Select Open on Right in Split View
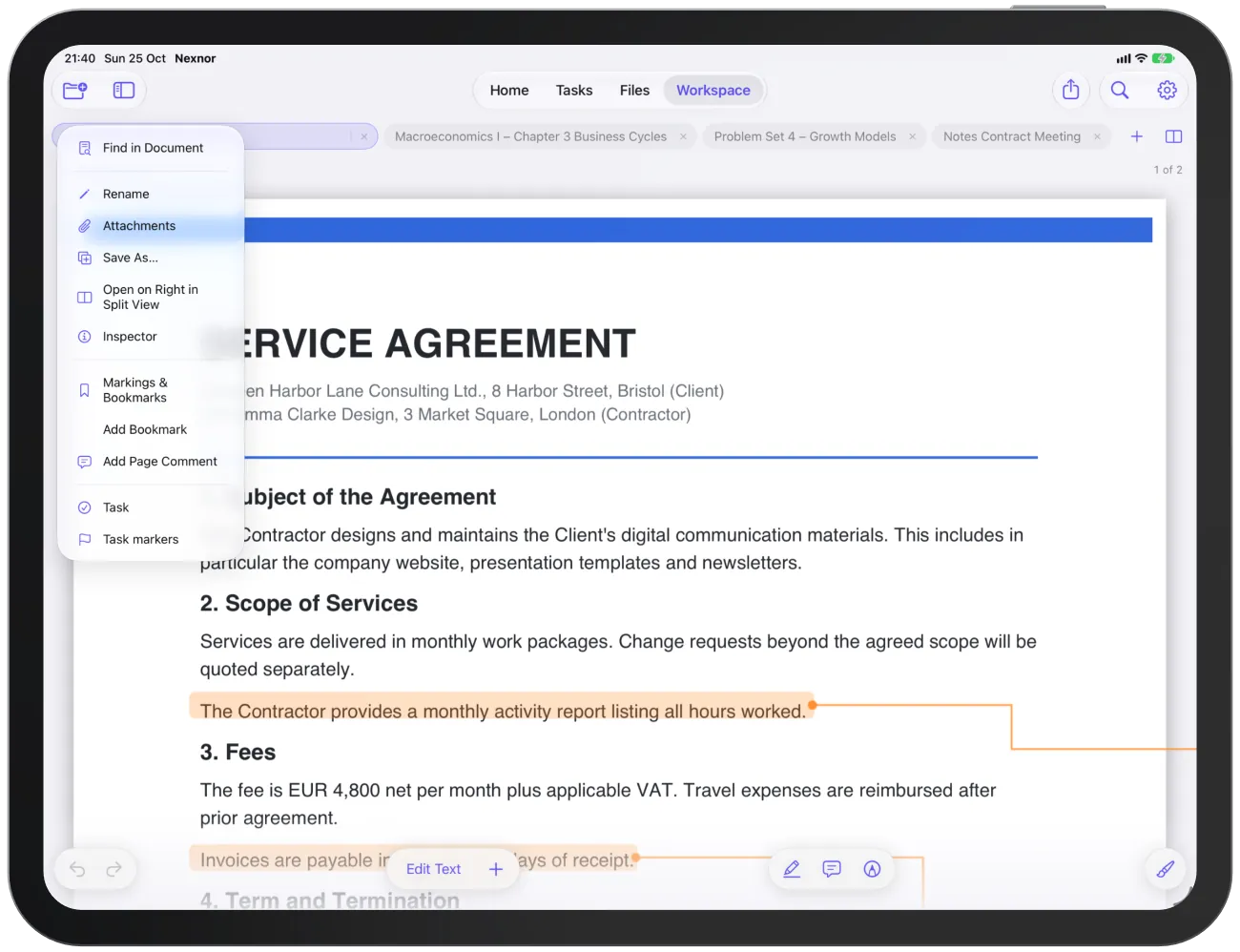1240x952 pixels. click(151, 297)
